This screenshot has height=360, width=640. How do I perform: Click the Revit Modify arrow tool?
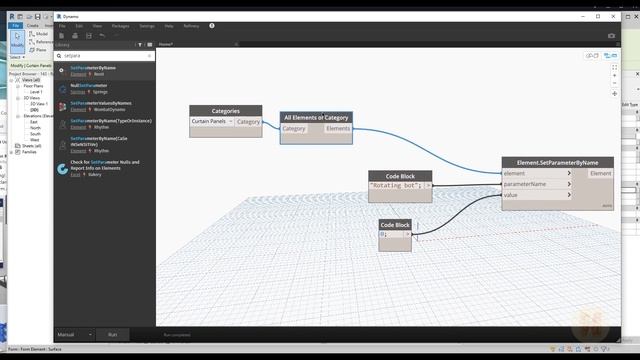[17, 41]
